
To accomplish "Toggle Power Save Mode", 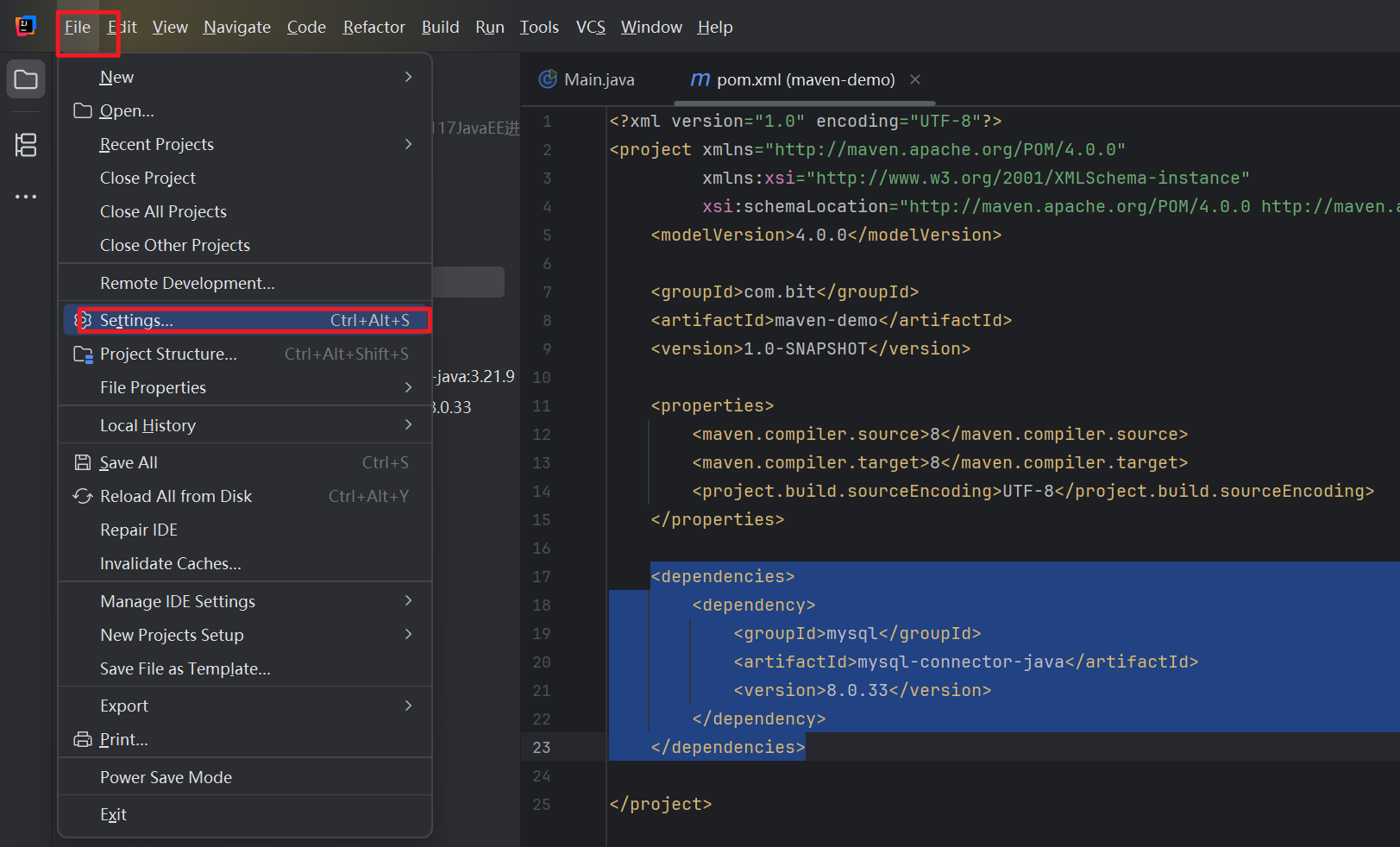I will 245,777.
